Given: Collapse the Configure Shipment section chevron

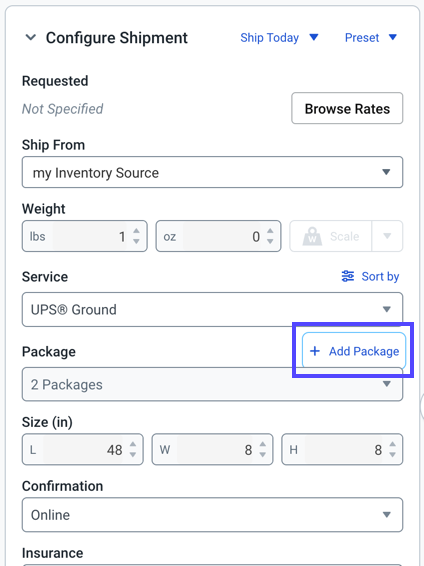Looking at the screenshot, I should tap(31, 37).
